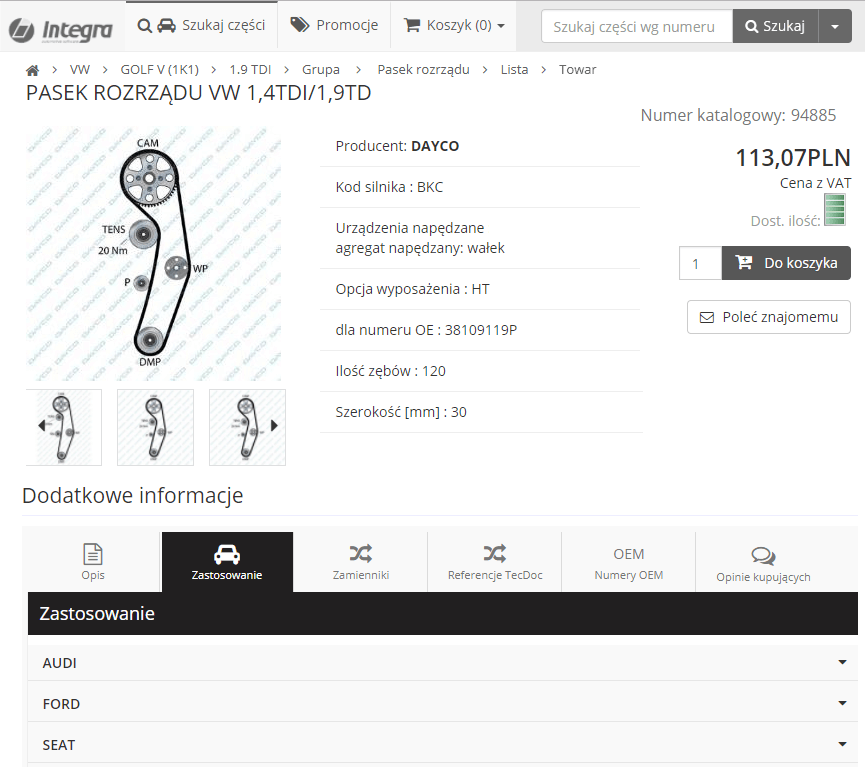Open the Opis tab
The height and width of the screenshot is (767, 865).
tap(93, 562)
